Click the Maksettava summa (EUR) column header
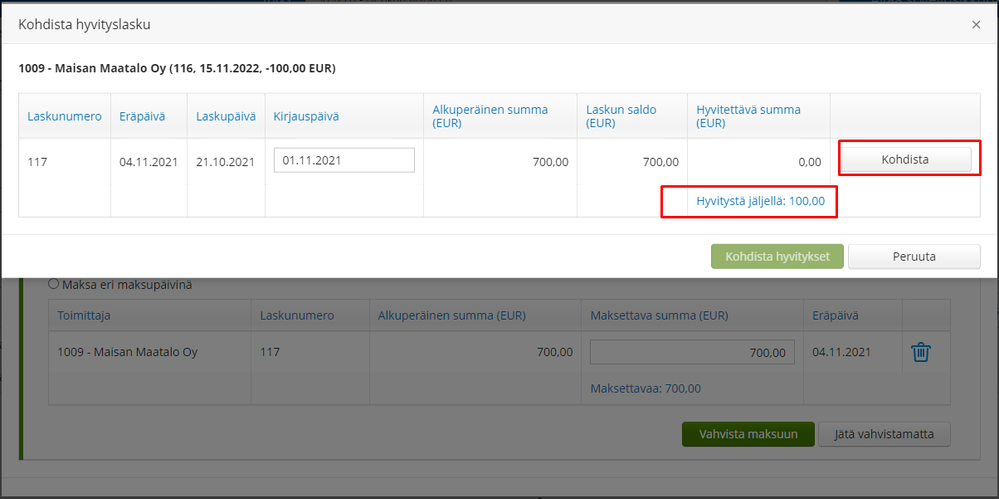Screen dimensions: 999x499 point(659,315)
